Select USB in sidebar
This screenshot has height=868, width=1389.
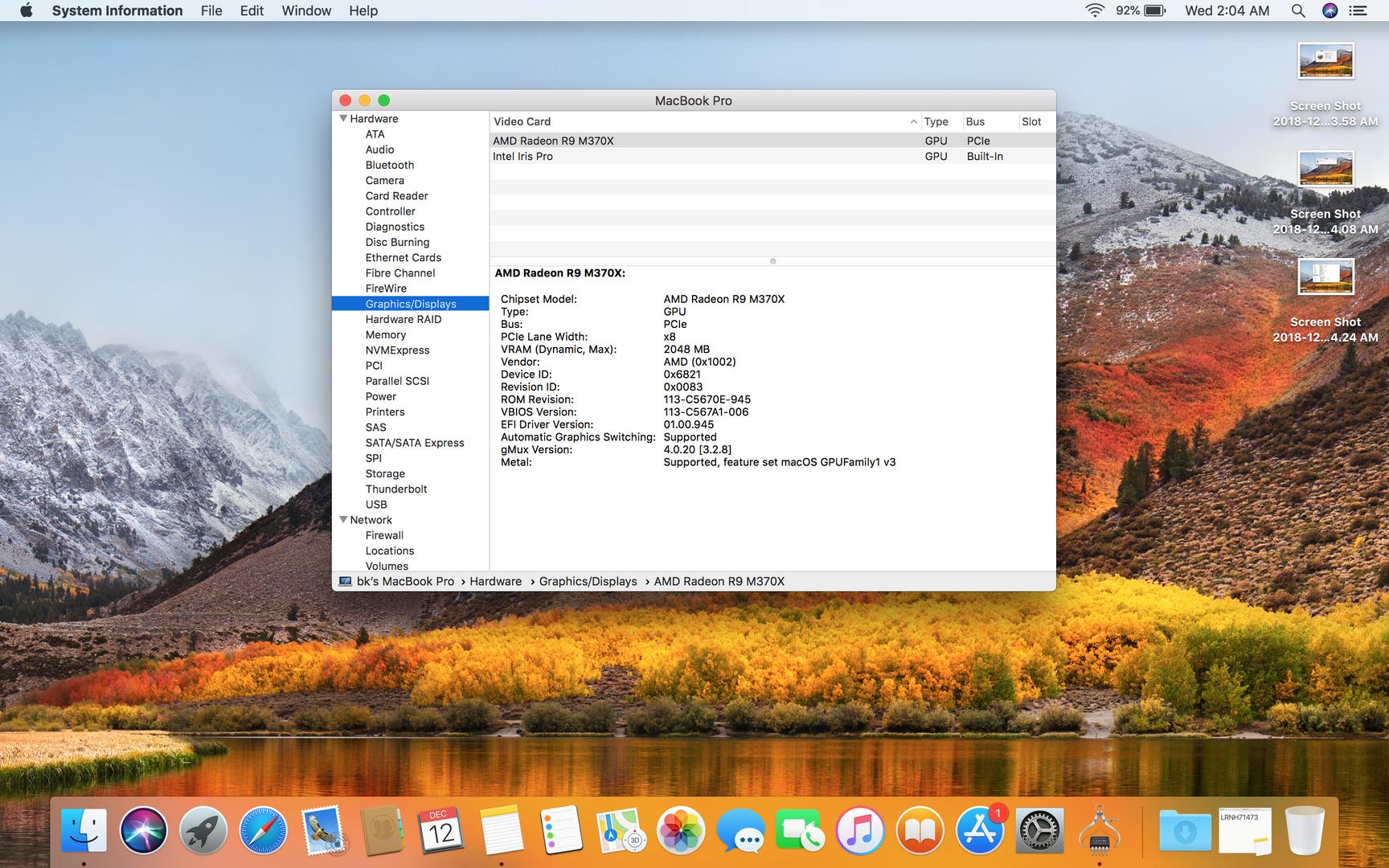pos(376,504)
